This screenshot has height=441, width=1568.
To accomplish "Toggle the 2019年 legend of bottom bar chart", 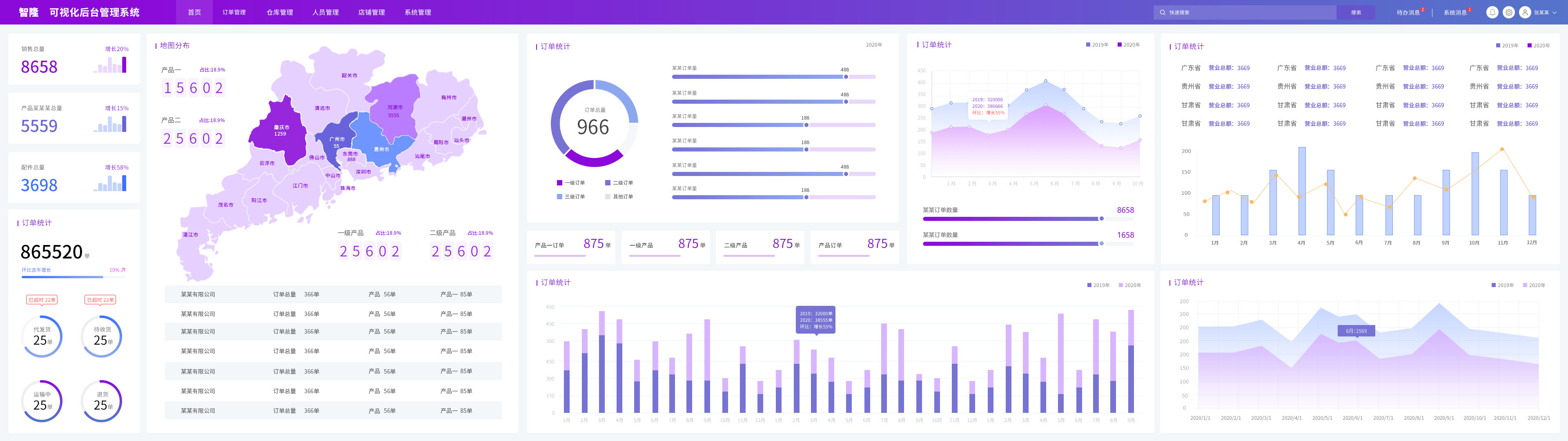I will tap(1098, 285).
